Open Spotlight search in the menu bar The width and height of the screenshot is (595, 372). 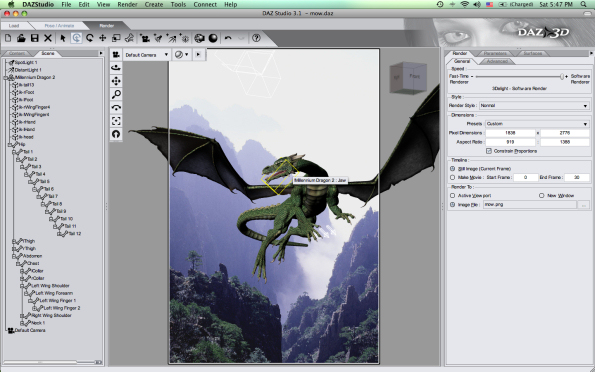click(x=583, y=4)
